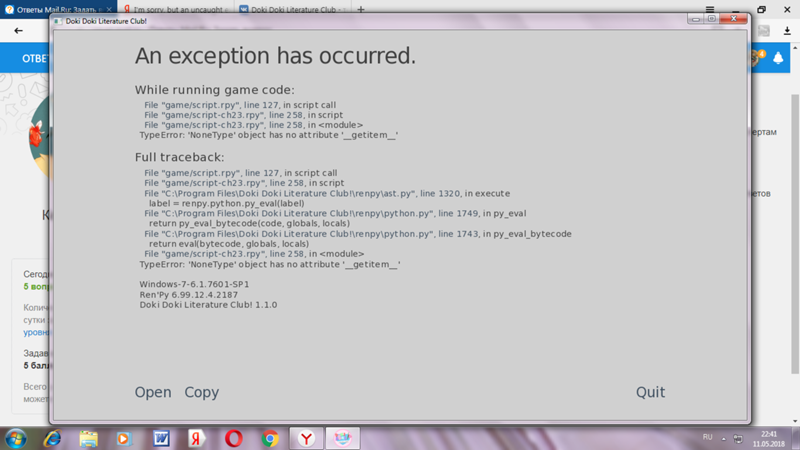Open File Explorer from taskbar
The width and height of the screenshot is (800, 450).
tap(88, 439)
